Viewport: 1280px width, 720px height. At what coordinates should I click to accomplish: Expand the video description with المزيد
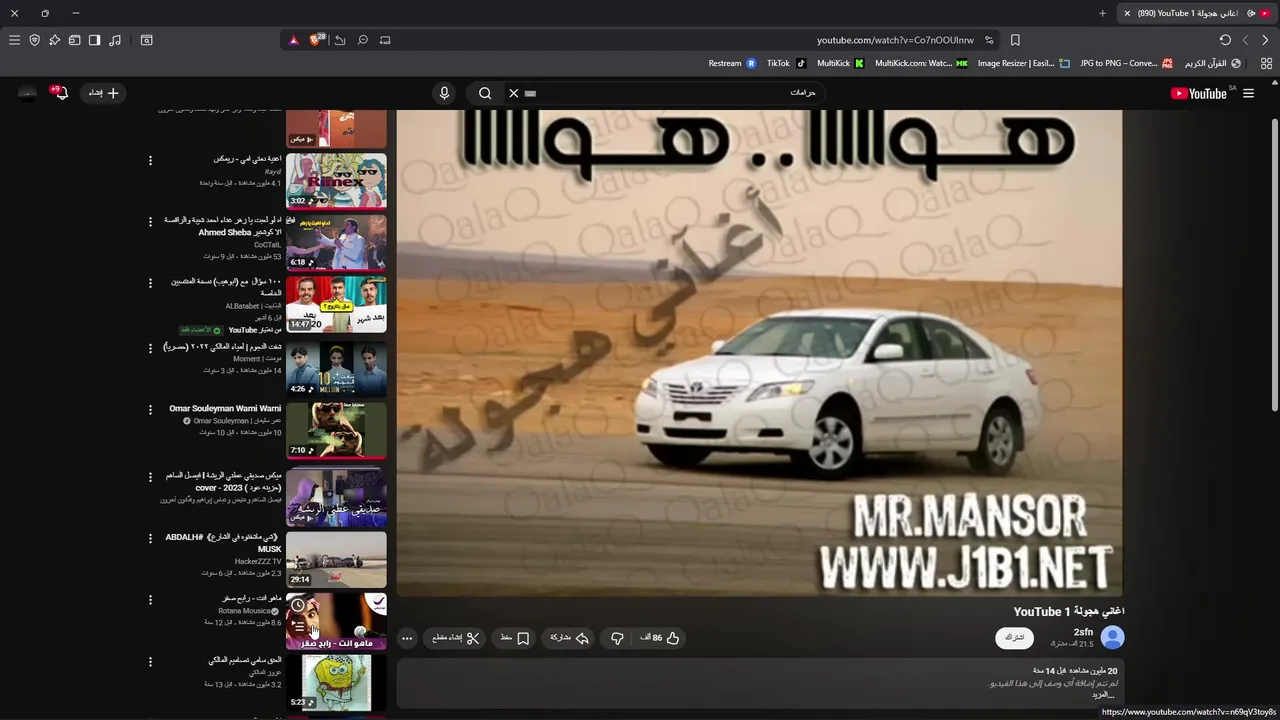click(1102, 694)
